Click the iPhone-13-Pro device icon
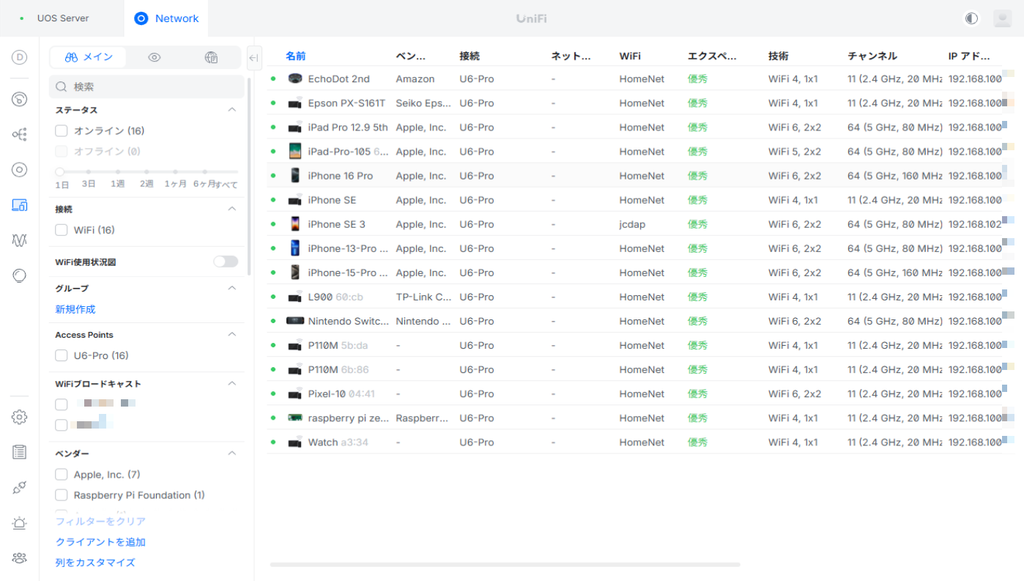This screenshot has height=581, width=1024. click(295, 248)
